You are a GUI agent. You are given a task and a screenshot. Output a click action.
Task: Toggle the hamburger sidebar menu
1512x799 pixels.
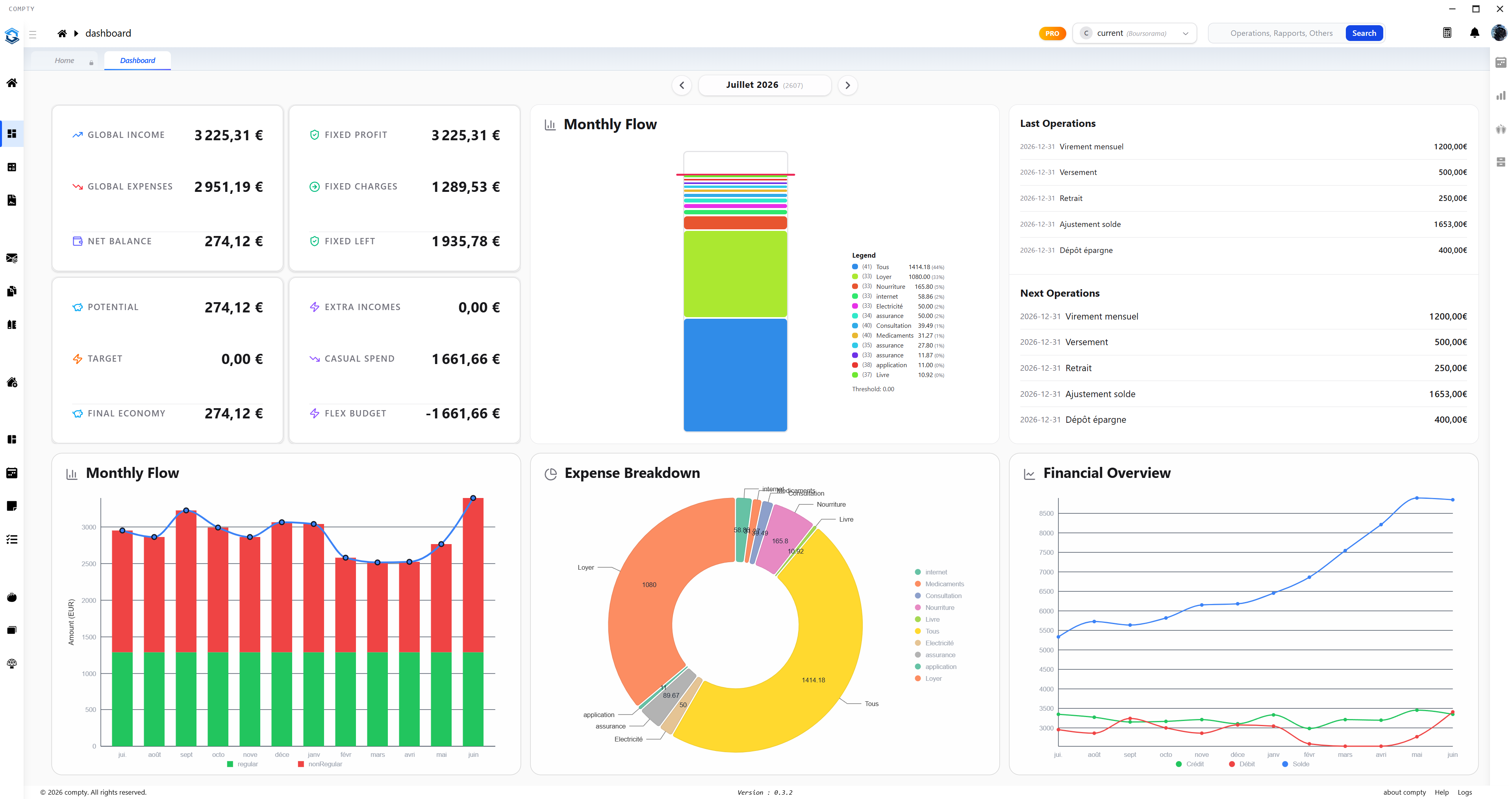pyautogui.click(x=33, y=35)
